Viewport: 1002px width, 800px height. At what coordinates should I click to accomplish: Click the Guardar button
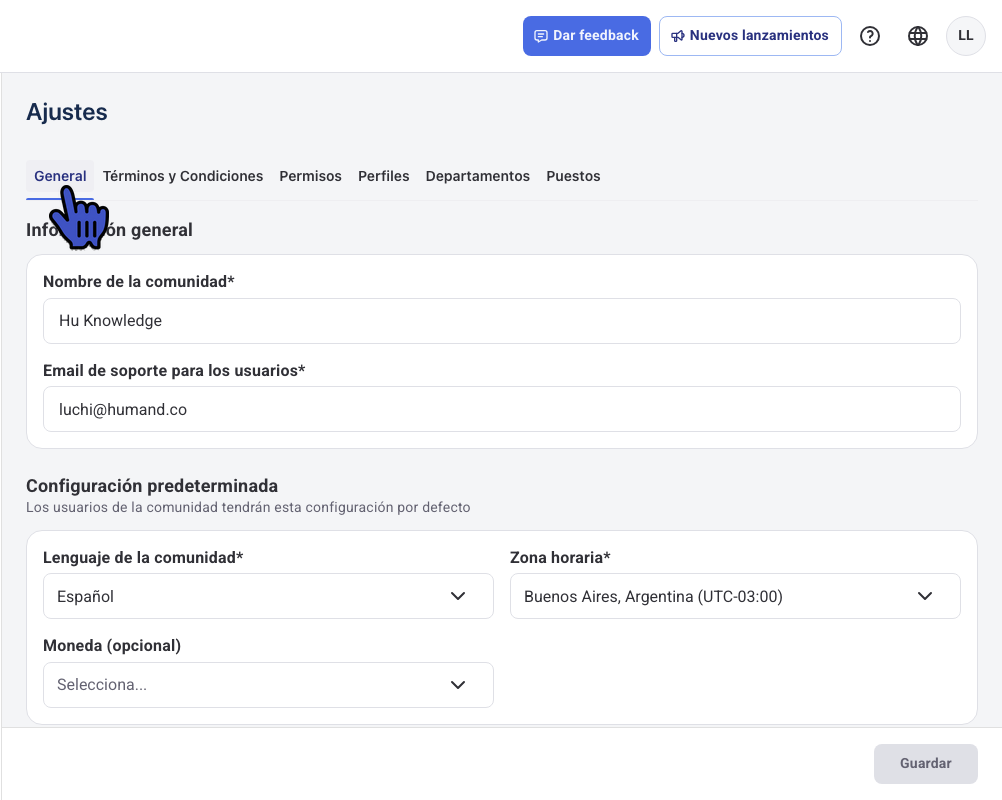925,764
